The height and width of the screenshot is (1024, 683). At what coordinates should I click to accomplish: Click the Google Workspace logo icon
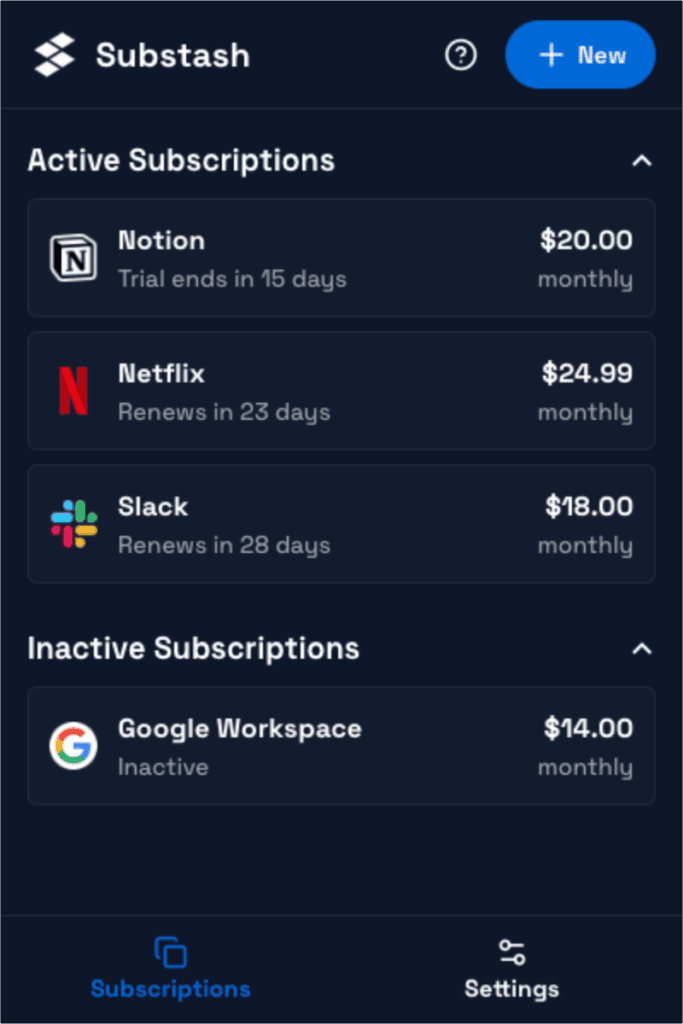[74, 746]
